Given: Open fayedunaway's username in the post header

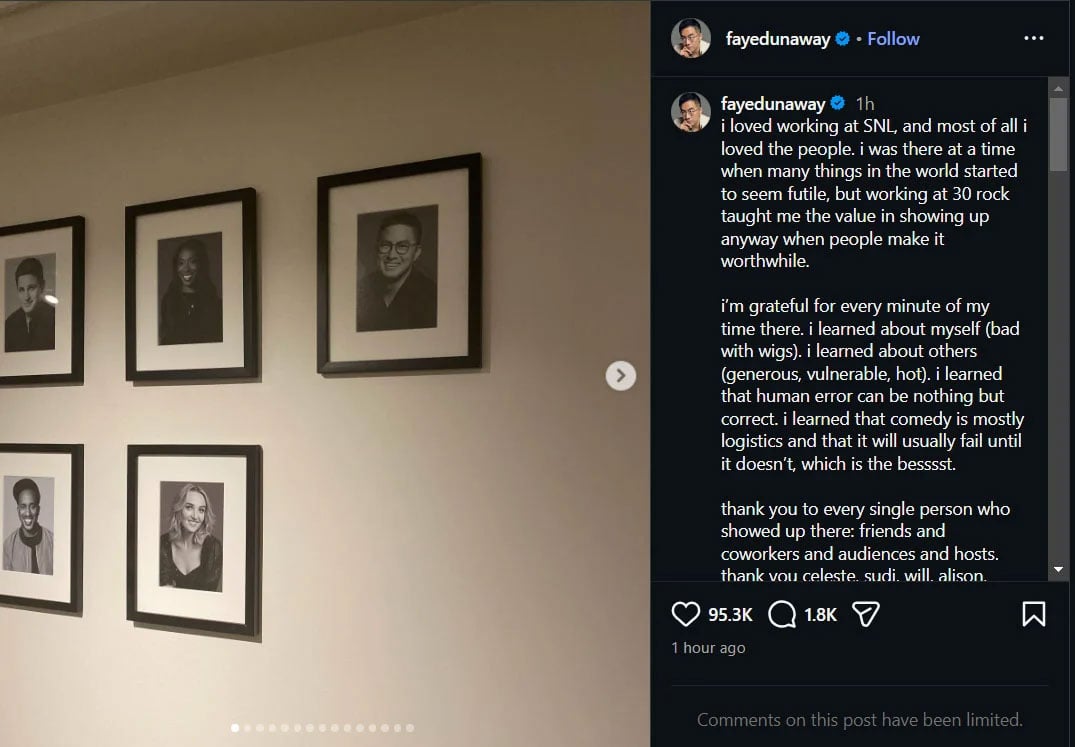Looking at the screenshot, I should [776, 38].
